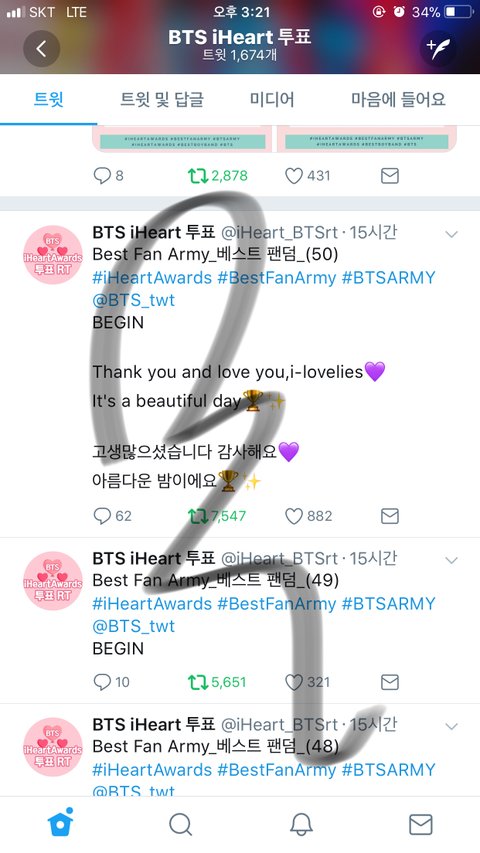Image resolution: width=480 pixels, height=853 pixels.
Task: Reply to the tweet with 62 comments
Action: pyautogui.click(x=102, y=516)
